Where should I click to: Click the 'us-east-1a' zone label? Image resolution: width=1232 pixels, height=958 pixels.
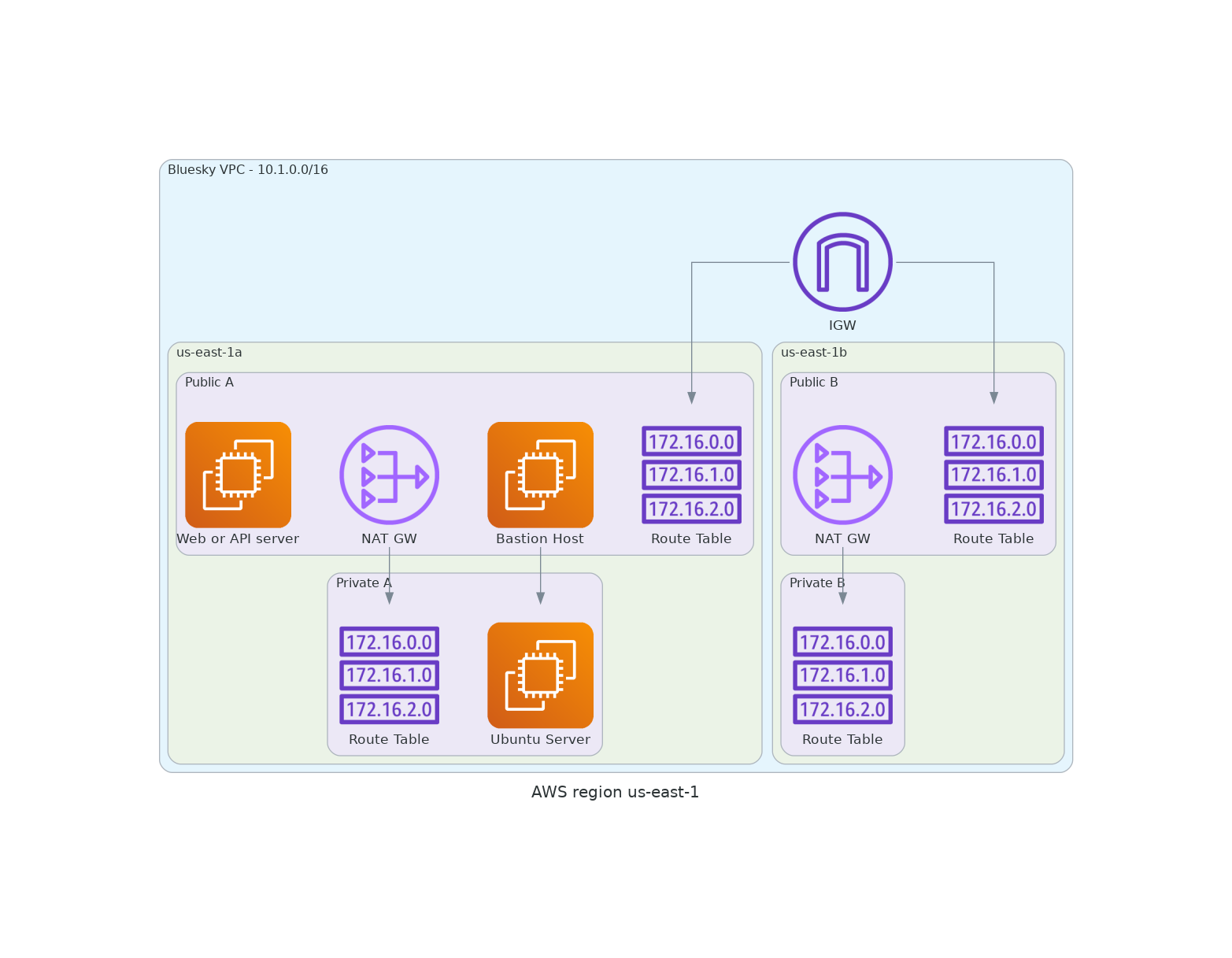209,353
